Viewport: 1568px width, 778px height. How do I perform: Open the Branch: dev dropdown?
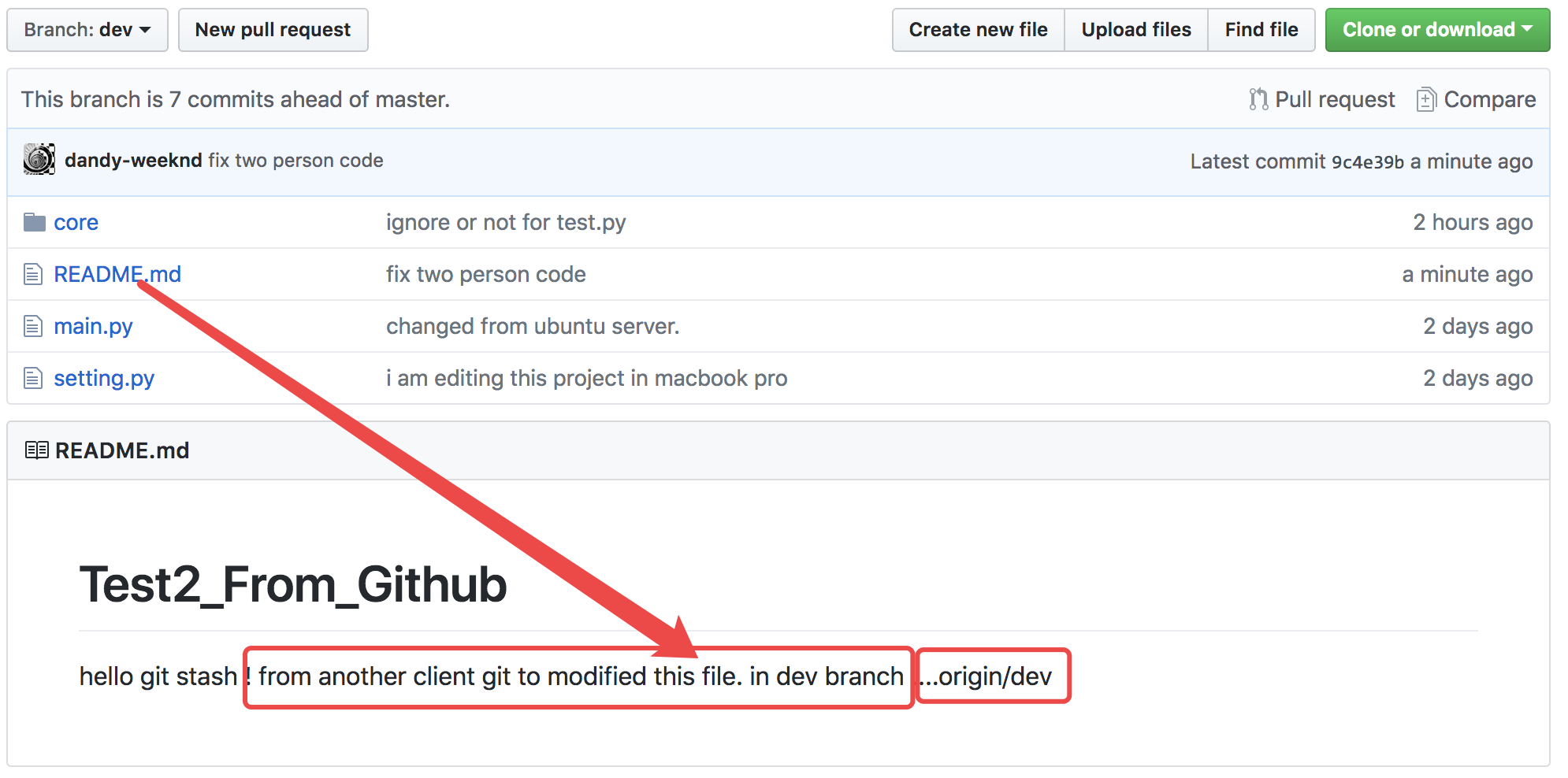87,30
